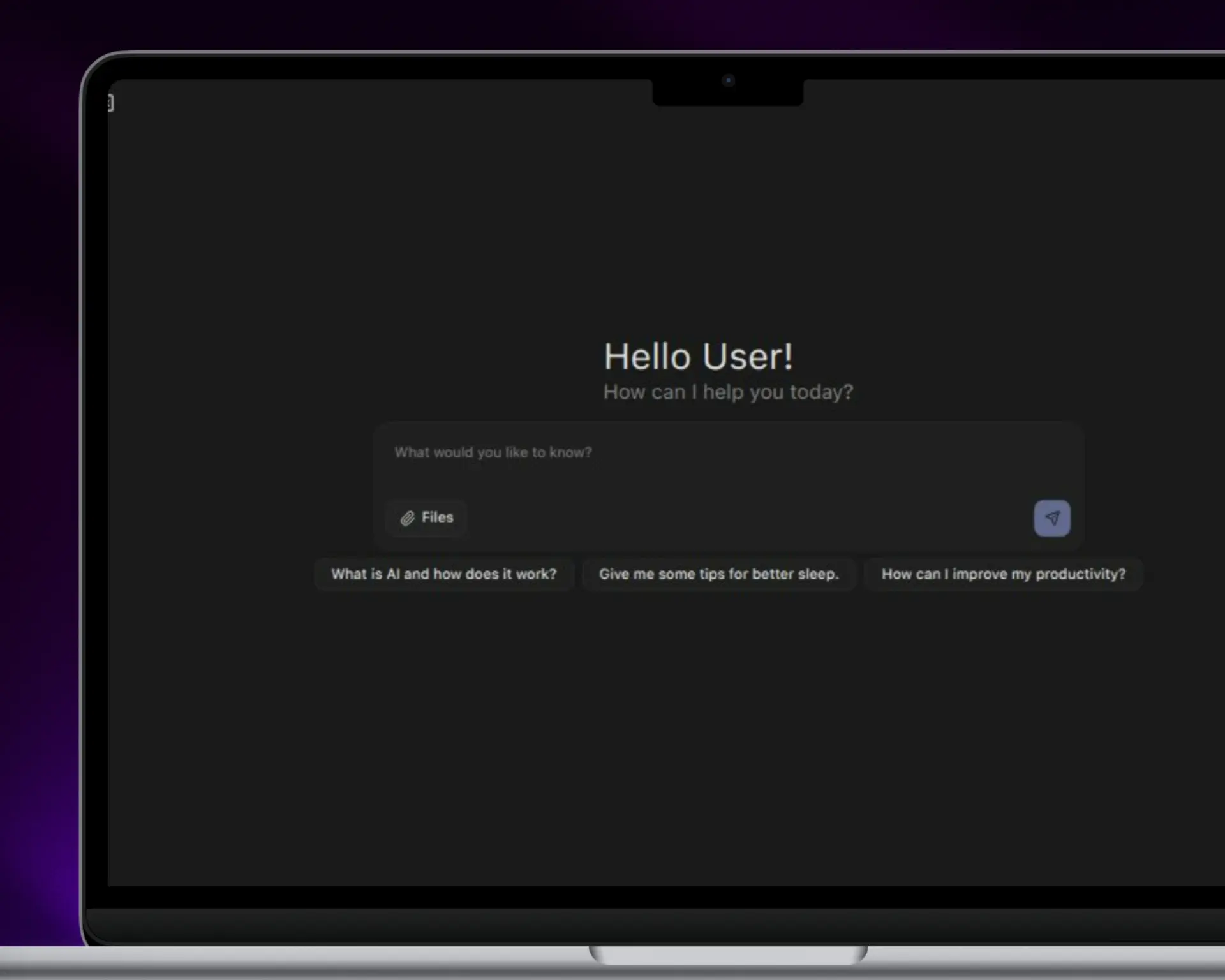Click the 'Hello User!' heading
The height and width of the screenshot is (980, 1225).
coord(698,357)
